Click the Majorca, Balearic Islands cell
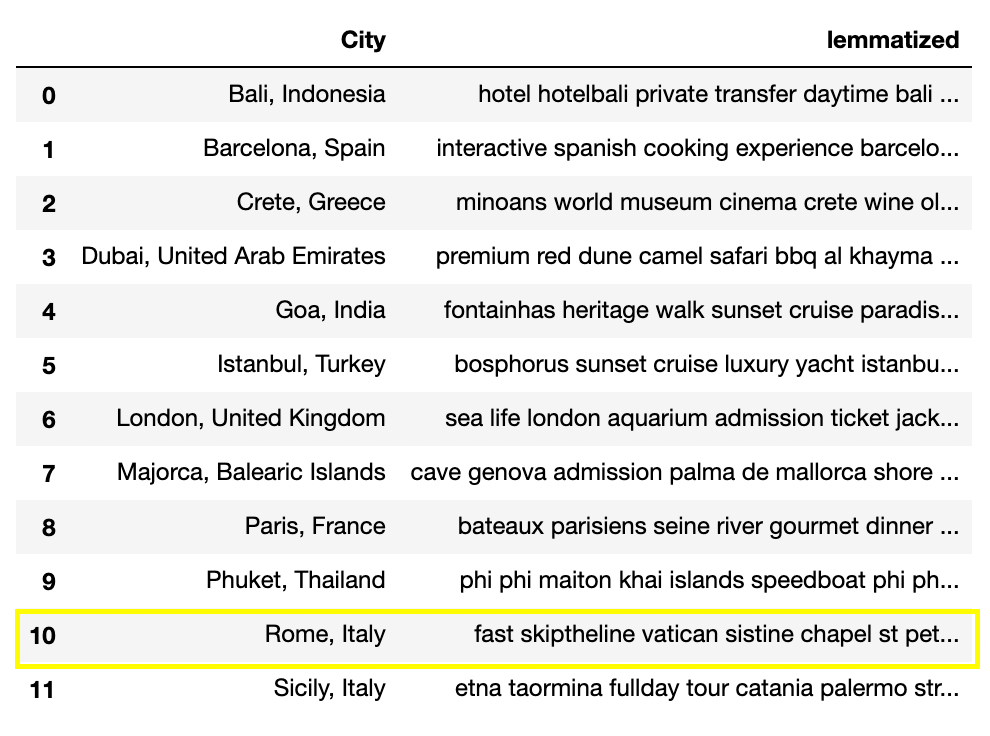This screenshot has width=990, height=736. coord(250,472)
